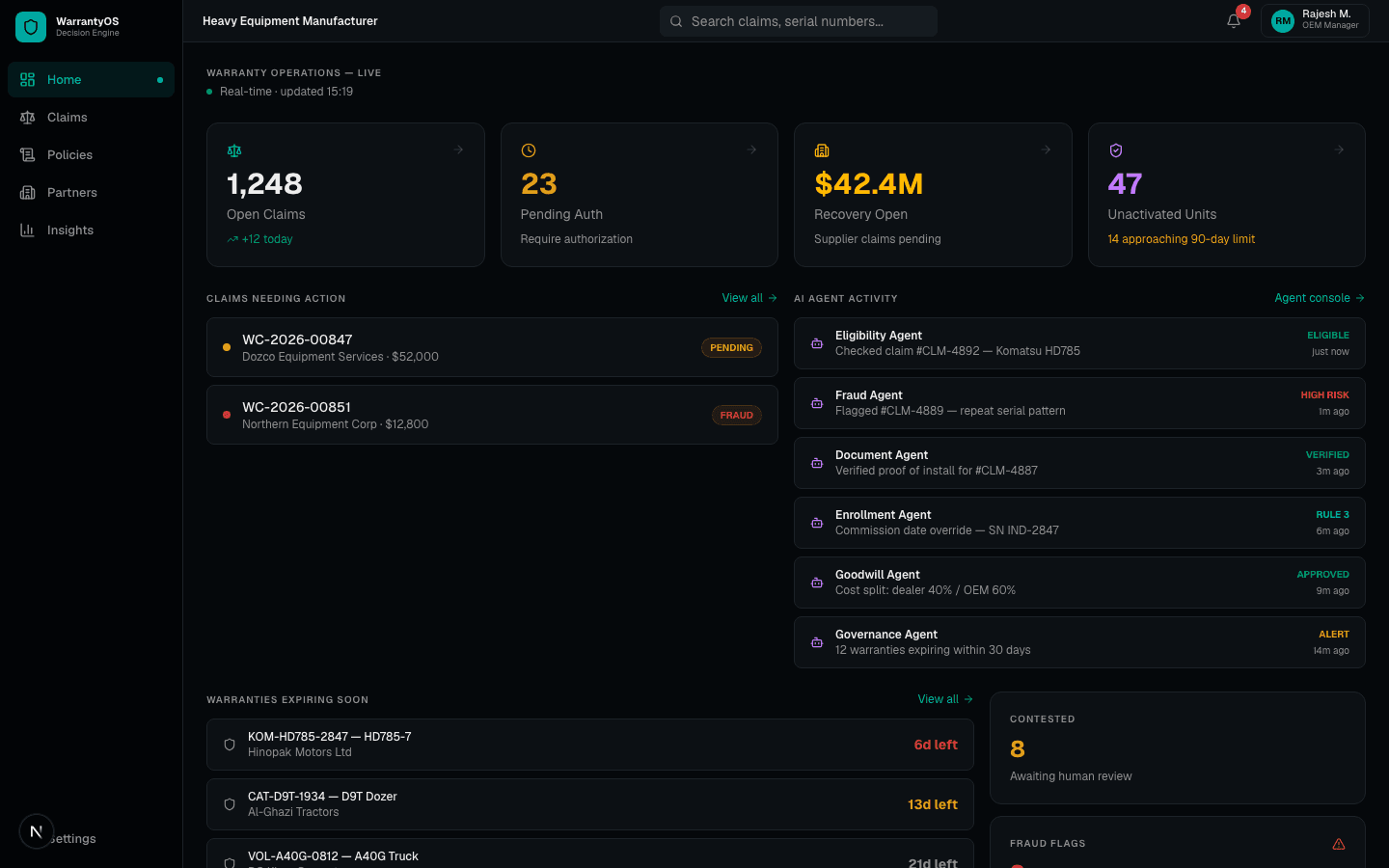This screenshot has height=868, width=1389.
Task: Click the Fraud Flags warning triangle icon
Action: coord(1339,844)
